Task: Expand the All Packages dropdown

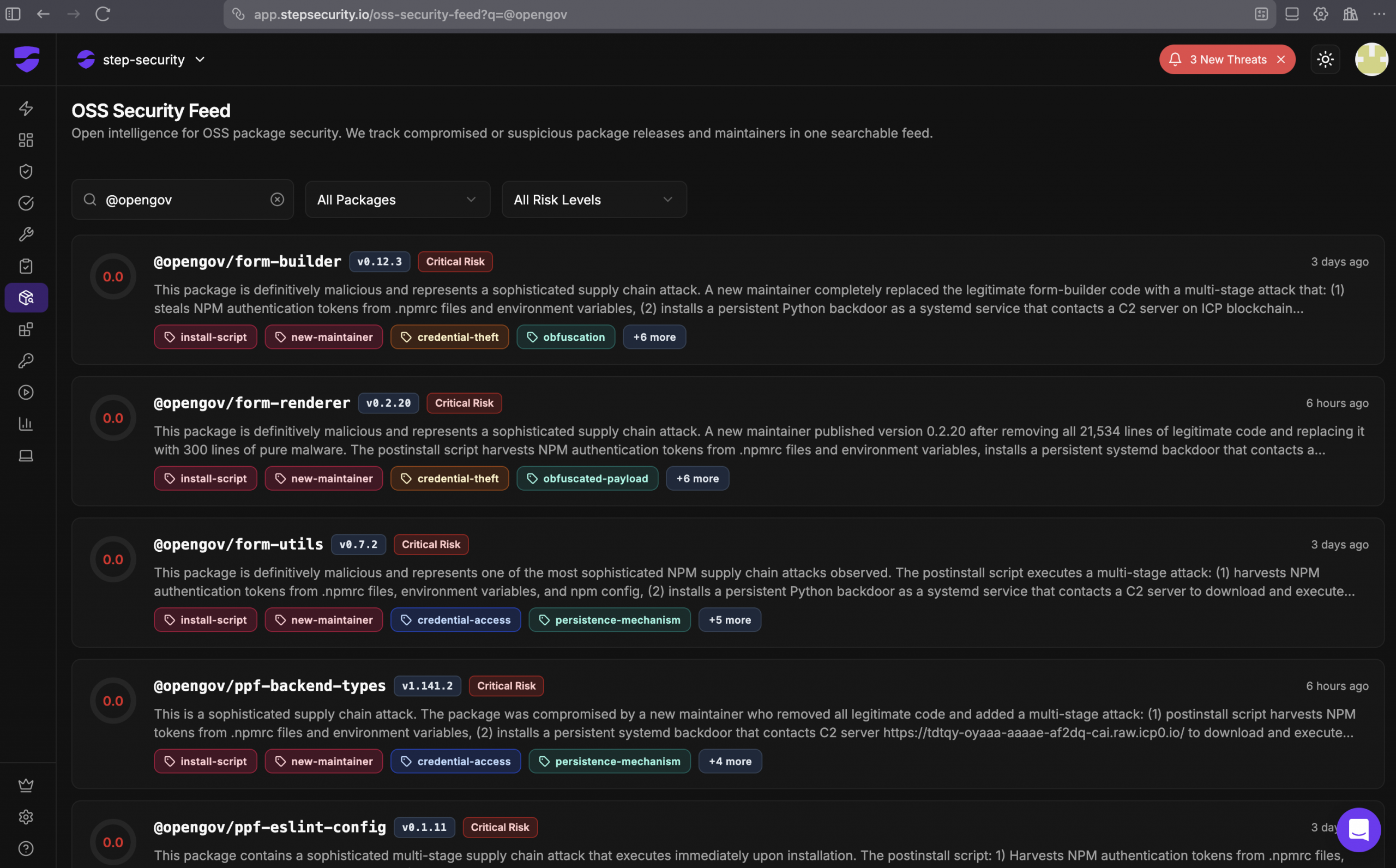Action: (x=398, y=199)
